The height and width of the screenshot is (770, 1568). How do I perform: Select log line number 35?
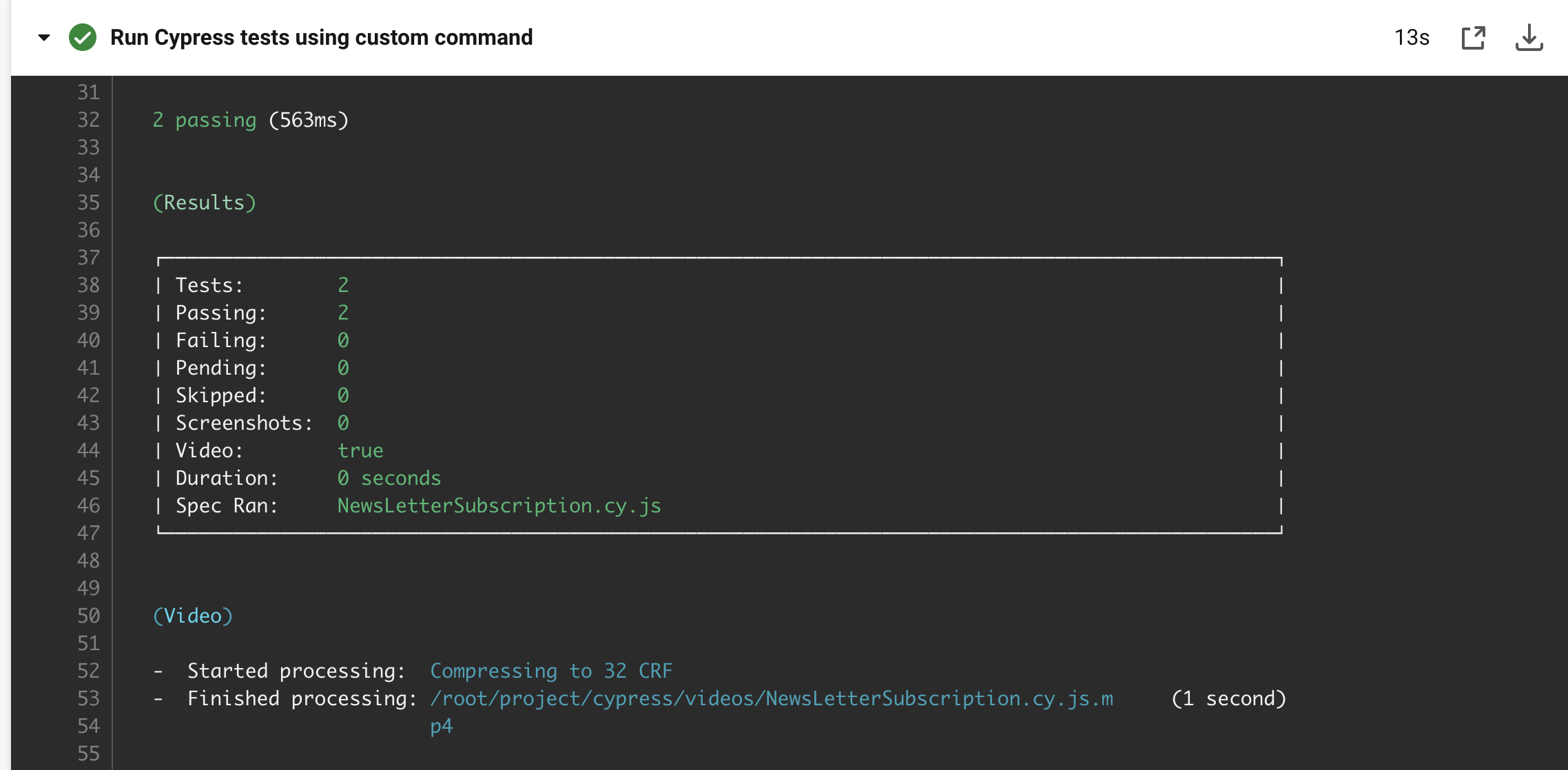(x=88, y=202)
